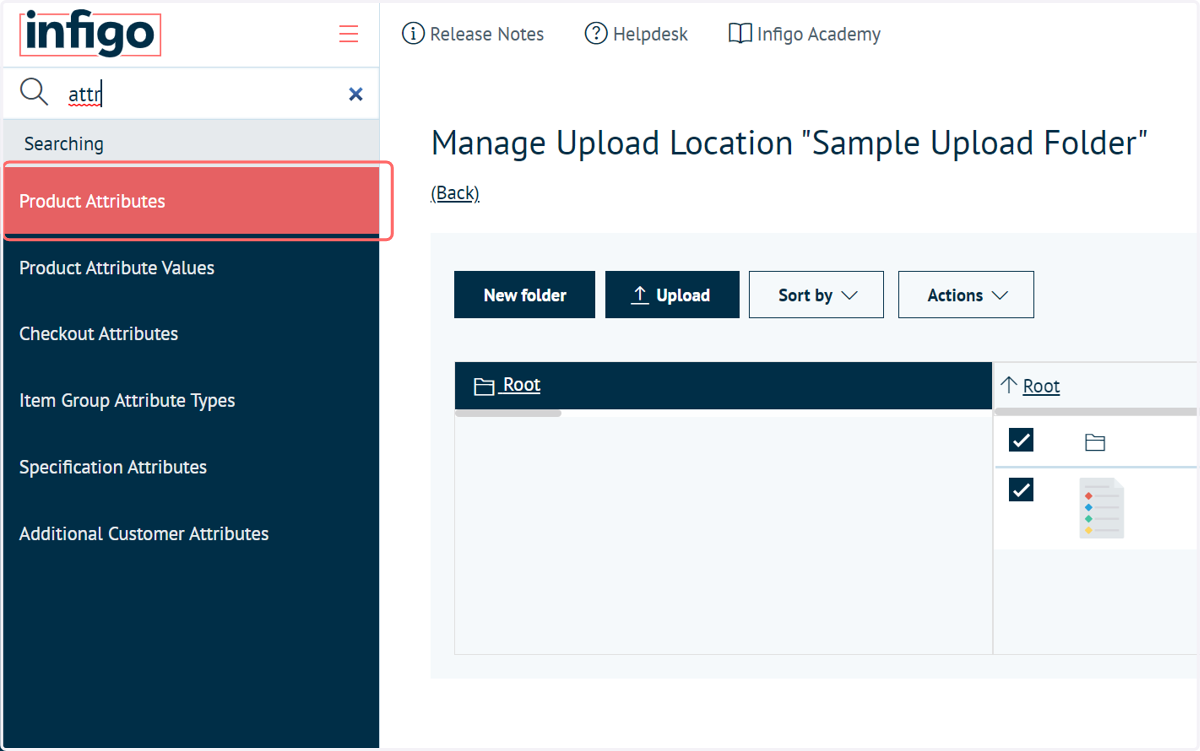Viewport: 1200px width, 751px height.
Task: Click the Root link with up arrow
Action: tap(1030, 386)
